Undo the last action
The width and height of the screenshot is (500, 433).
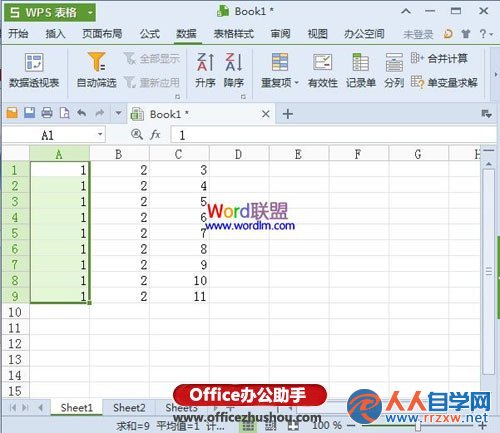click(x=82, y=113)
